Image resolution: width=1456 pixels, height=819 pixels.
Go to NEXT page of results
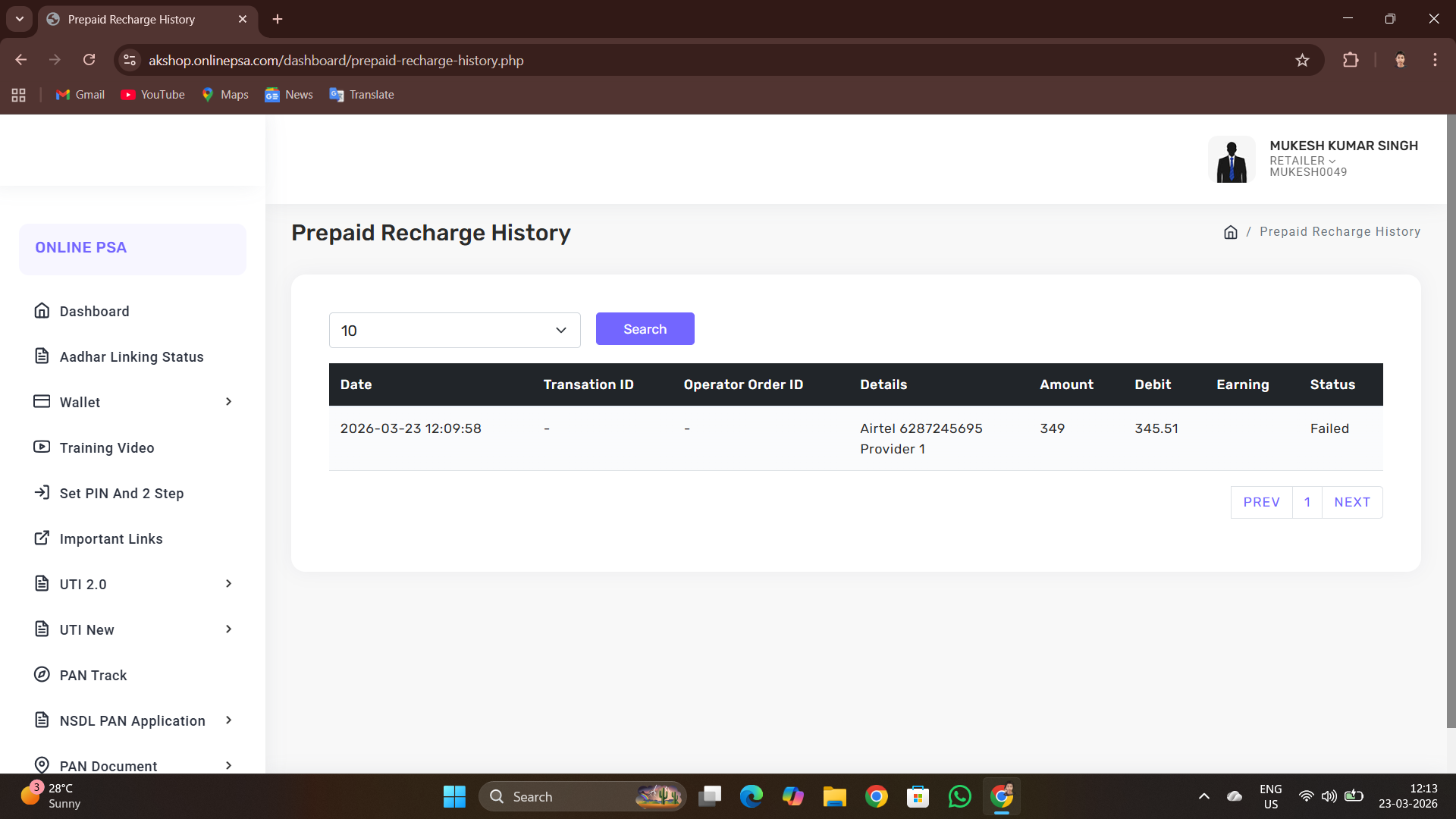[1351, 502]
